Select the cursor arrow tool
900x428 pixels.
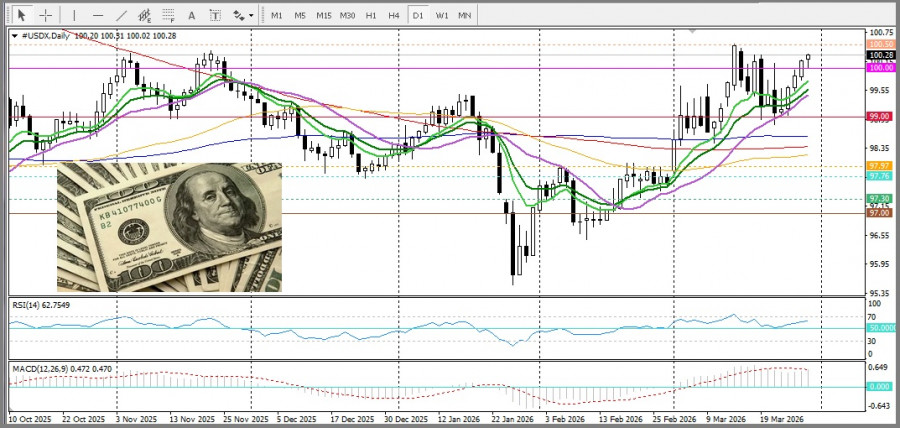(21, 16)
